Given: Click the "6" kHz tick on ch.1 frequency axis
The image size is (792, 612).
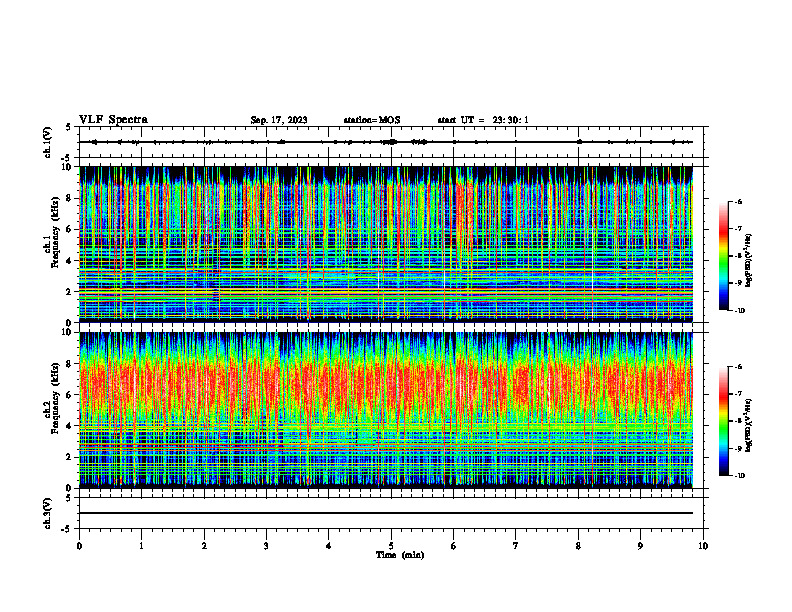Looking at the screenshot, I should pyautogui.click(x=69, y=229).
